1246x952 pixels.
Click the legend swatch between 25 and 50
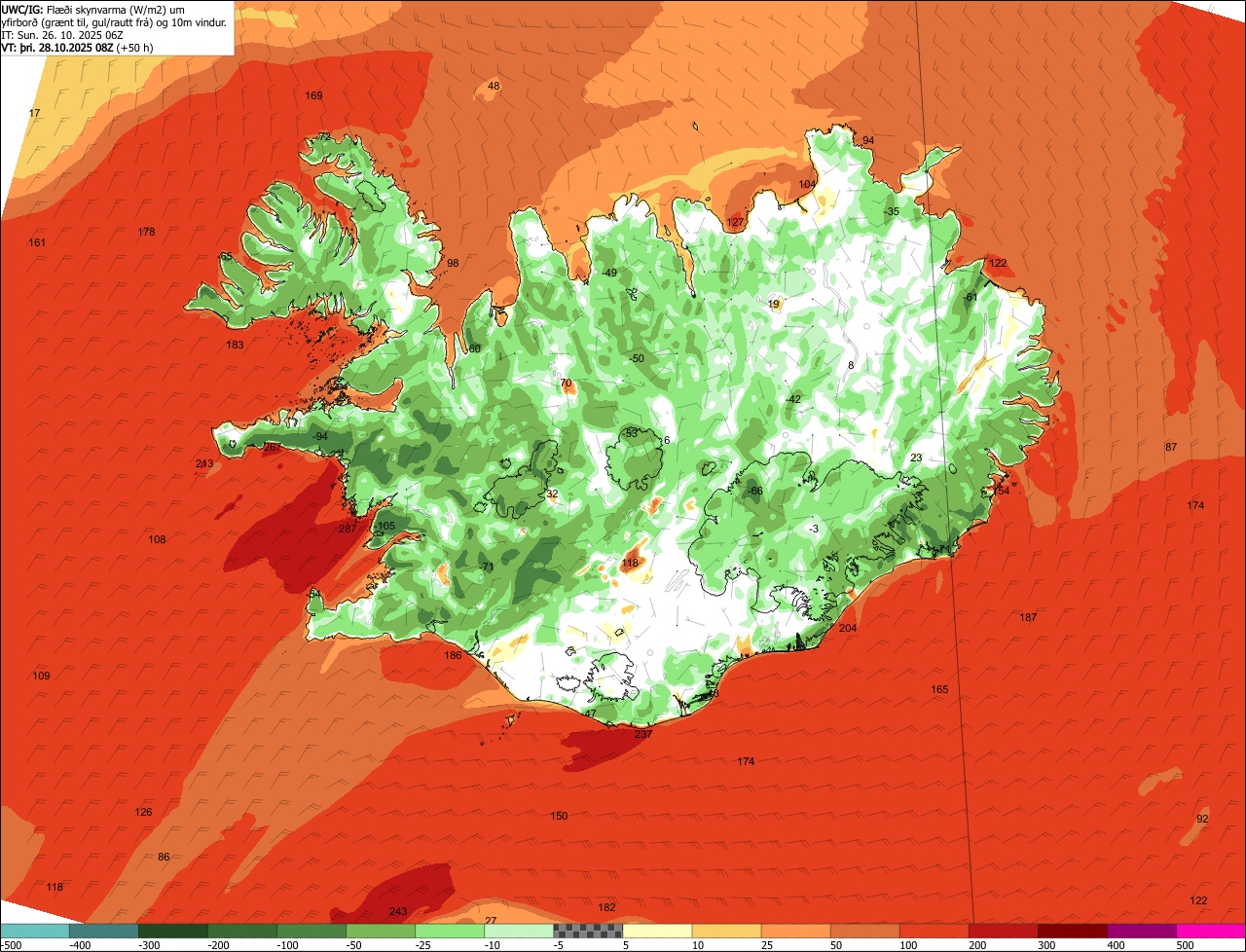tap(795, 931)
